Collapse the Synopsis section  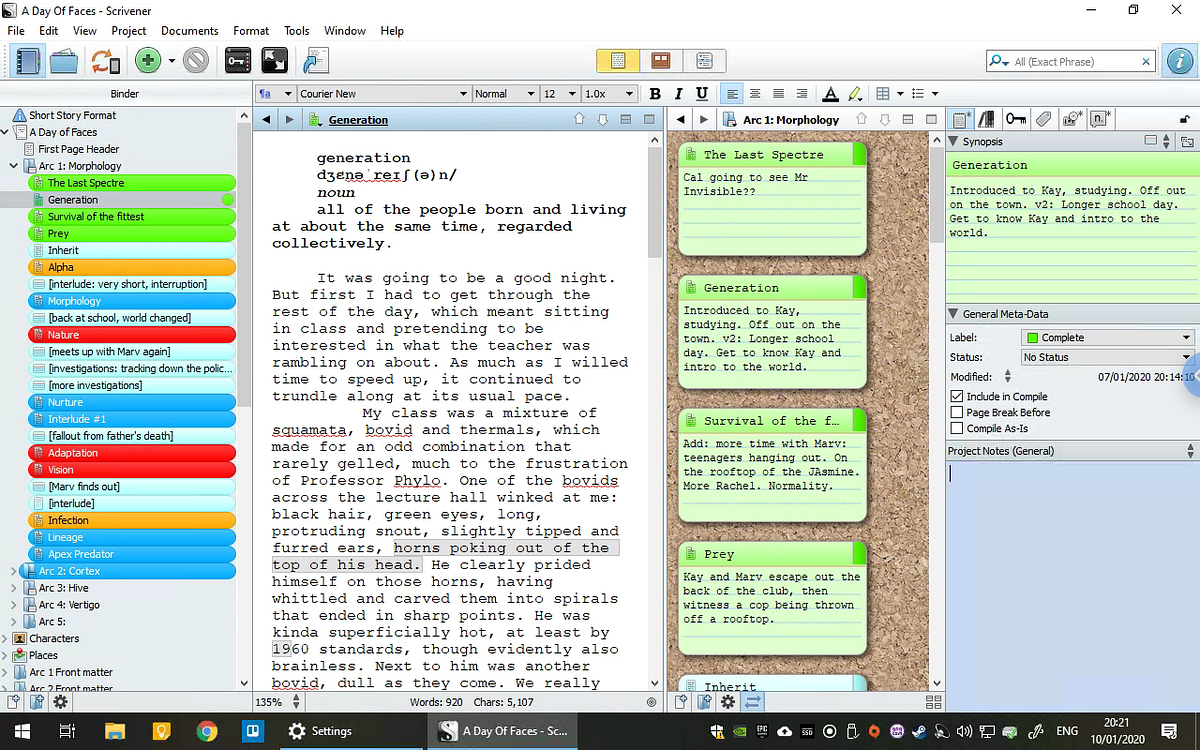coord(953,142)
